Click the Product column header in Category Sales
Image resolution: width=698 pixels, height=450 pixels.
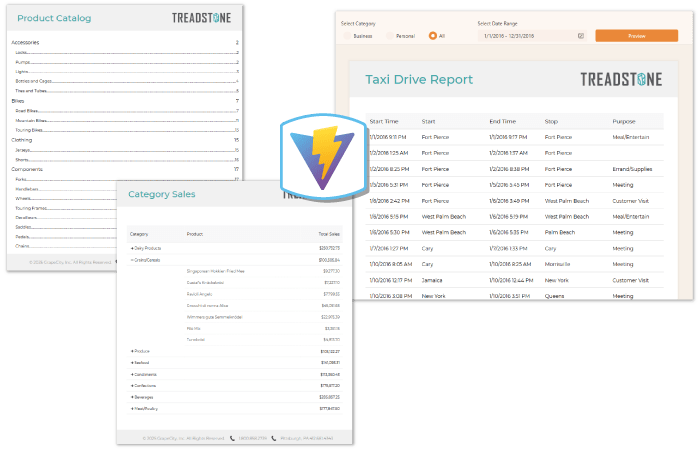pyautogui.click(x=195, y=234)
